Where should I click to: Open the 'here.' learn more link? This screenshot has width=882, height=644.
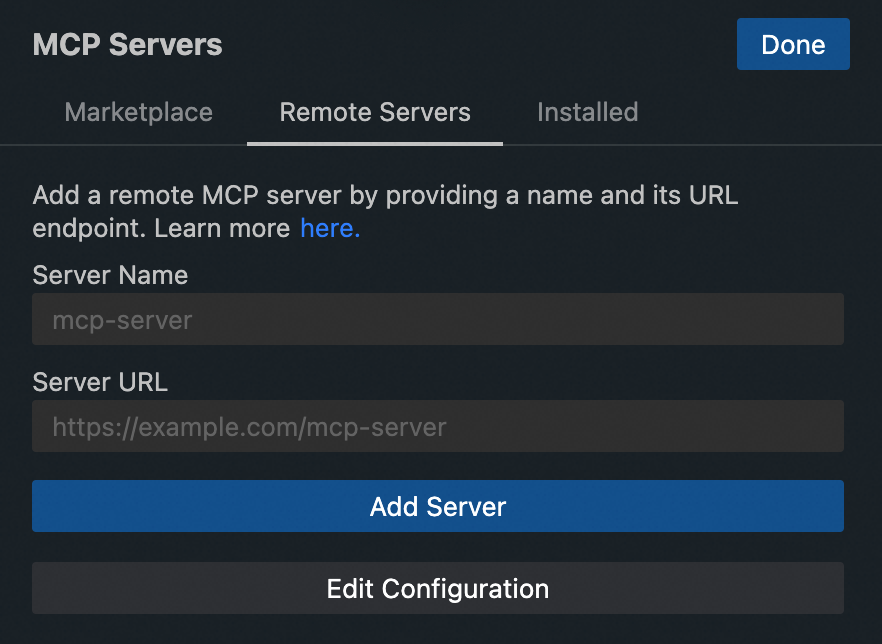coord(330,228)
